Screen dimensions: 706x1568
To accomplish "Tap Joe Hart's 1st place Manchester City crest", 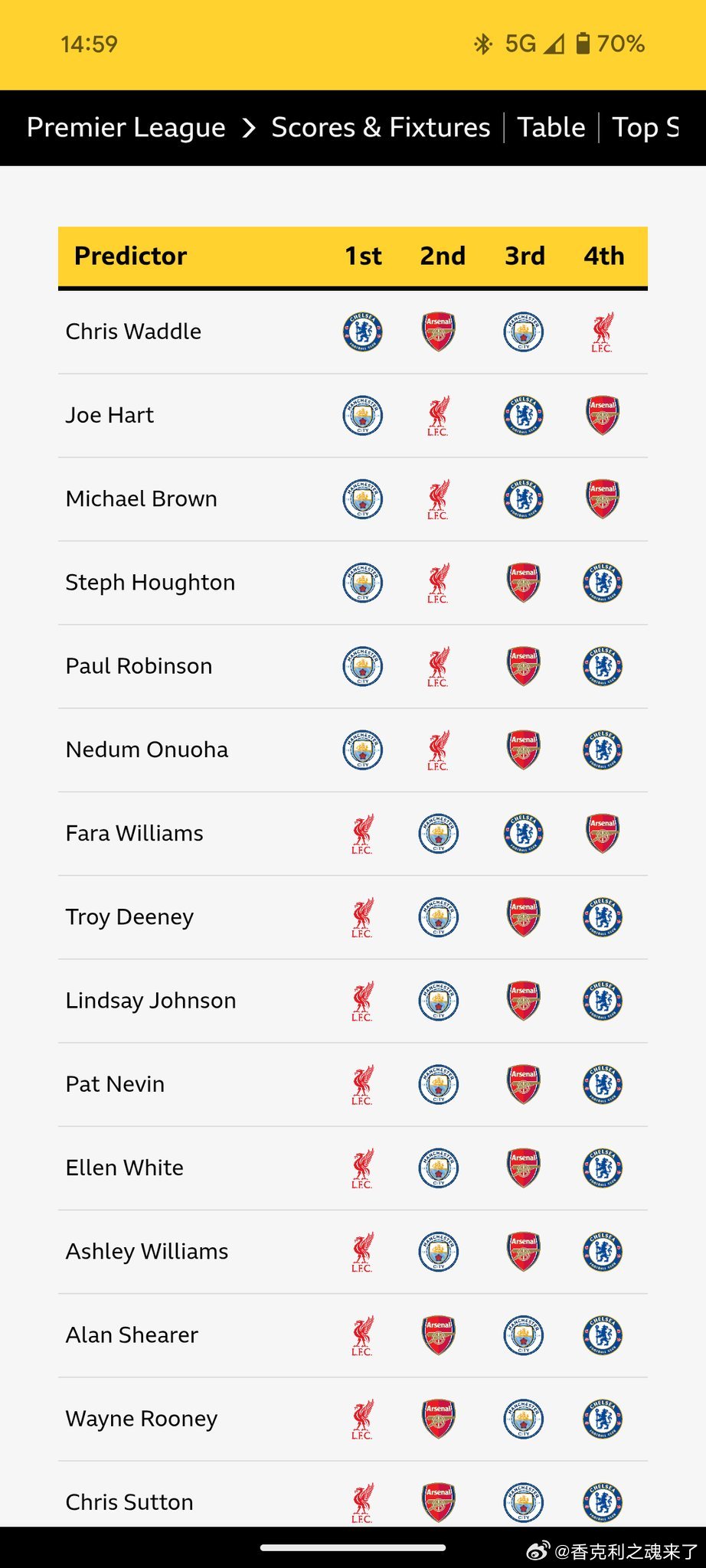I will 363,415.
